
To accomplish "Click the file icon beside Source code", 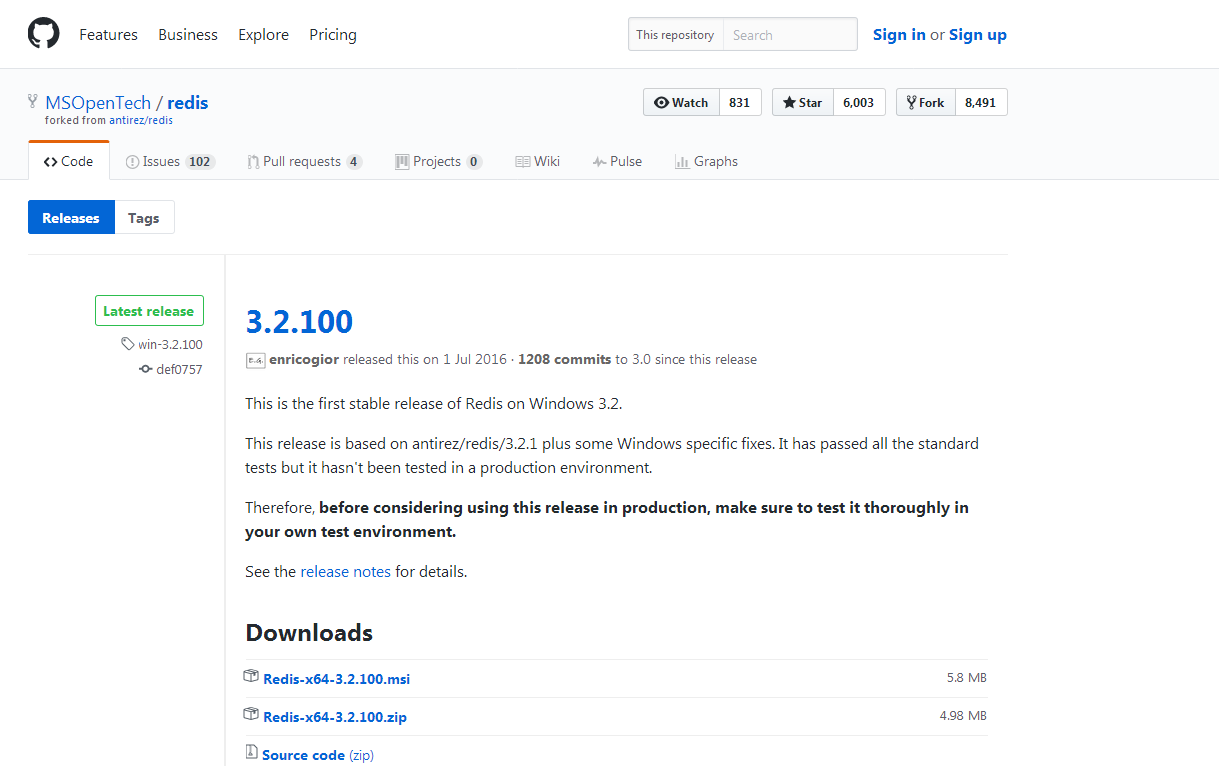I will point(251,752).
